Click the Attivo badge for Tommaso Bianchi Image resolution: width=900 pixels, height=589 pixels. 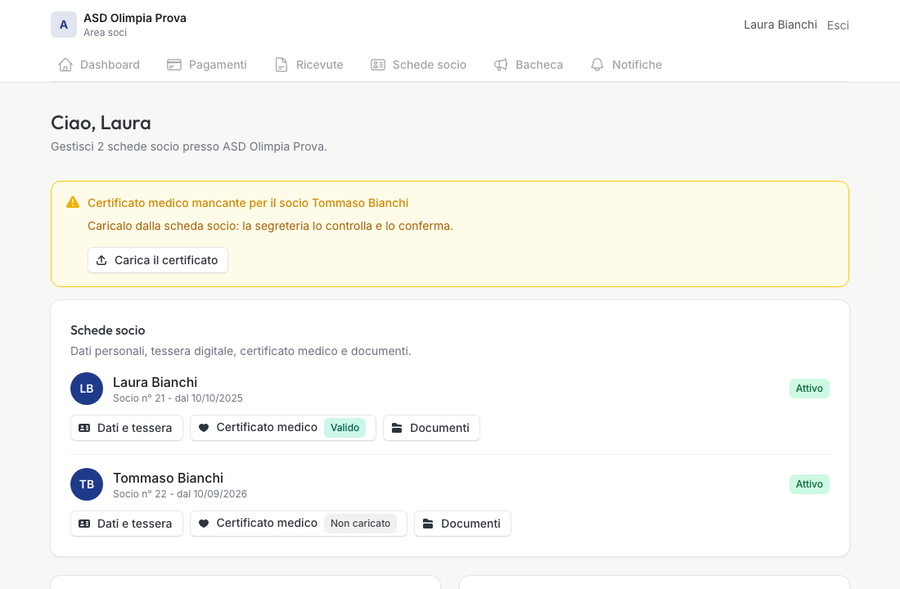(x=809, y=485)
